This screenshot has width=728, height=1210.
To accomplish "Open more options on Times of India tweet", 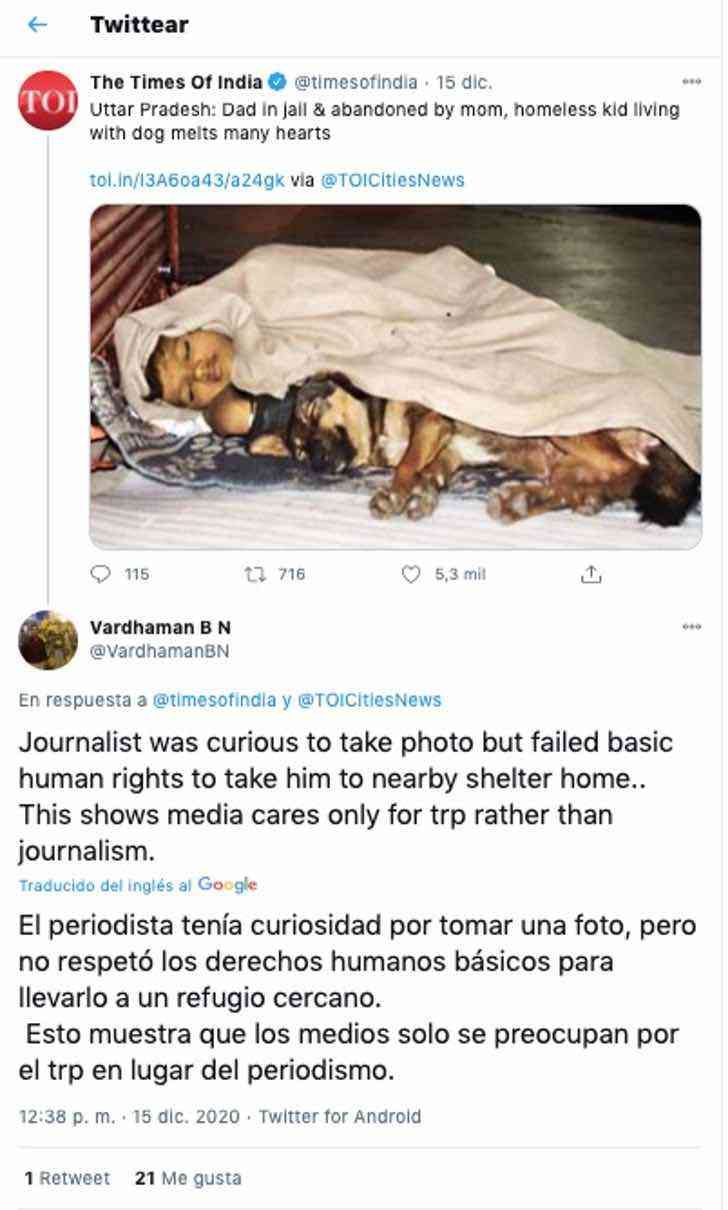I will click(691, 82).
